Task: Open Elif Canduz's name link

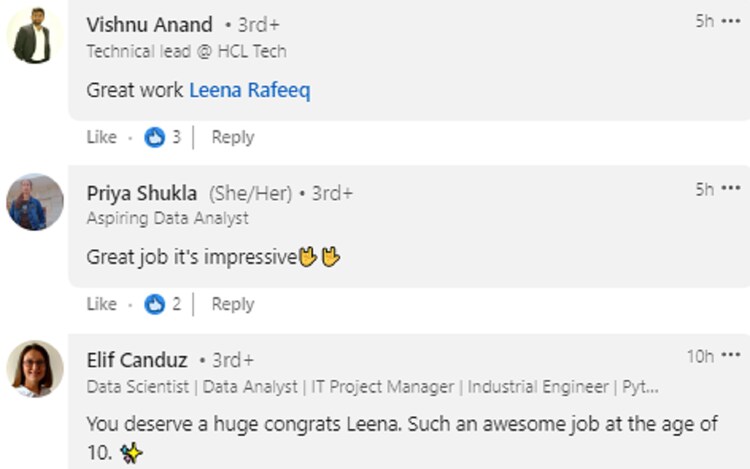Action: click(x=137, y=360)
